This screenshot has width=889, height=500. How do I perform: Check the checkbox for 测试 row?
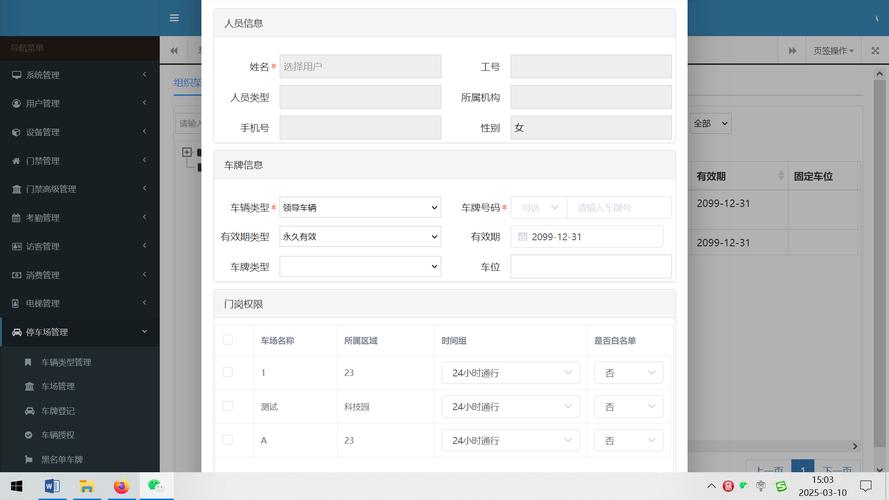click(228, 406)
